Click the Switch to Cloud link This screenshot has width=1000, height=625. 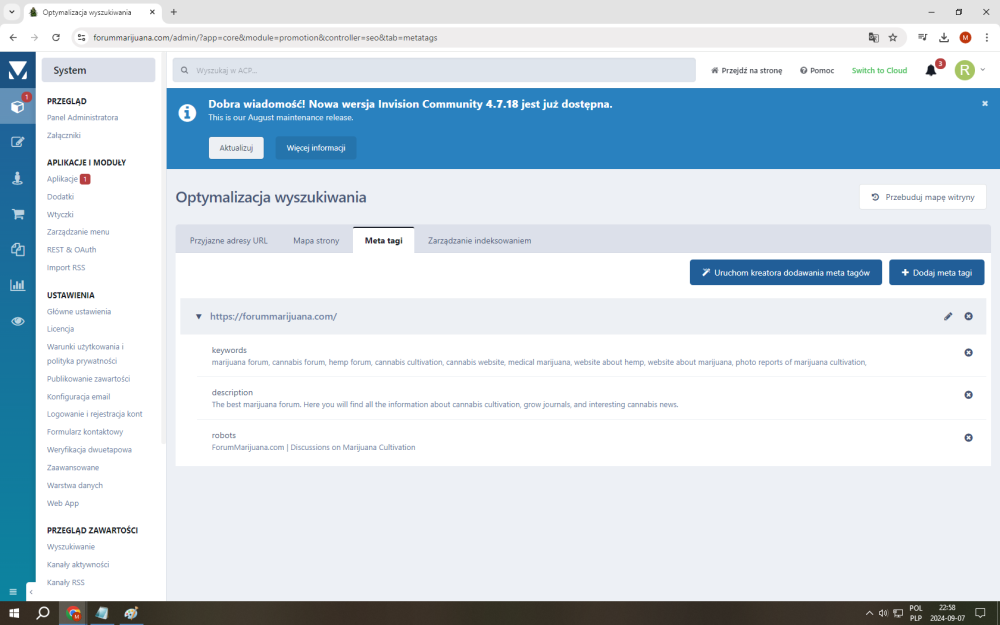tap(879, 71)
